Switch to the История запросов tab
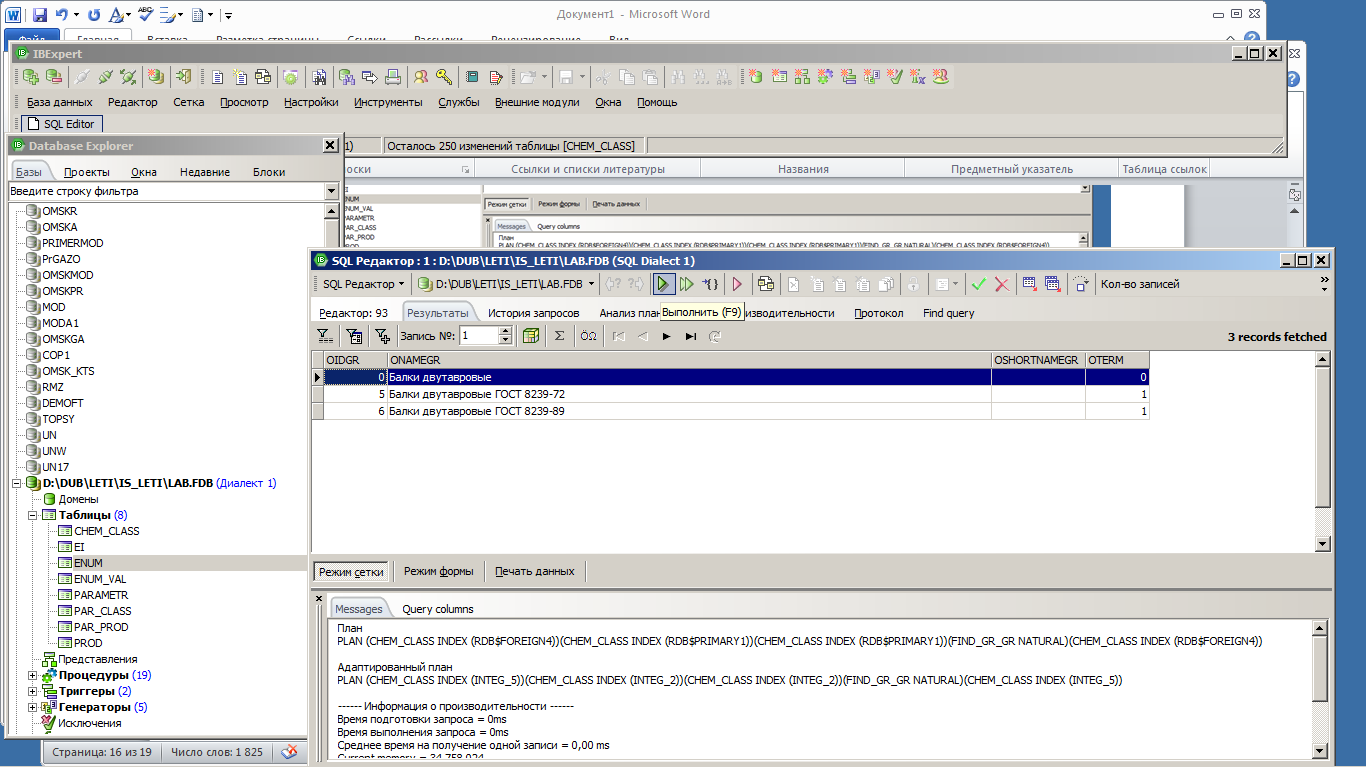 pyautogui.click(x=534, y=313)
